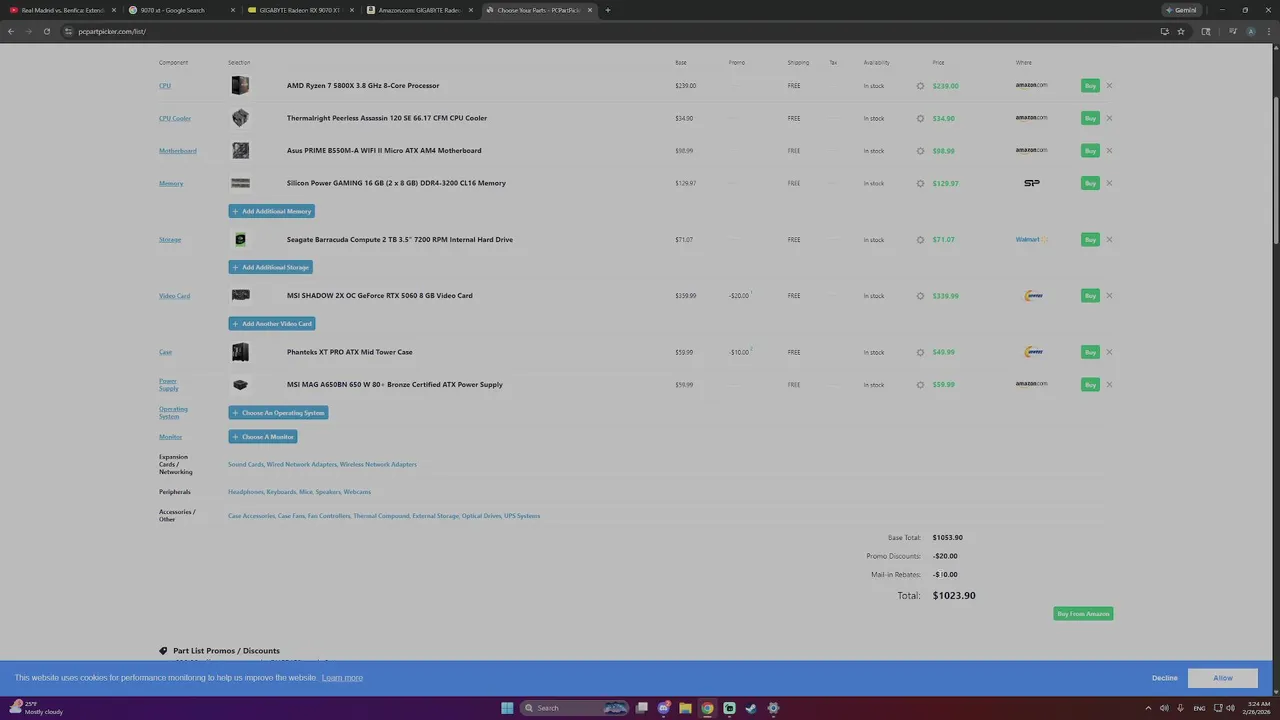The image size is (1280, 720).
Task: Click Add Additional Storage button
Action: [271, 267]
